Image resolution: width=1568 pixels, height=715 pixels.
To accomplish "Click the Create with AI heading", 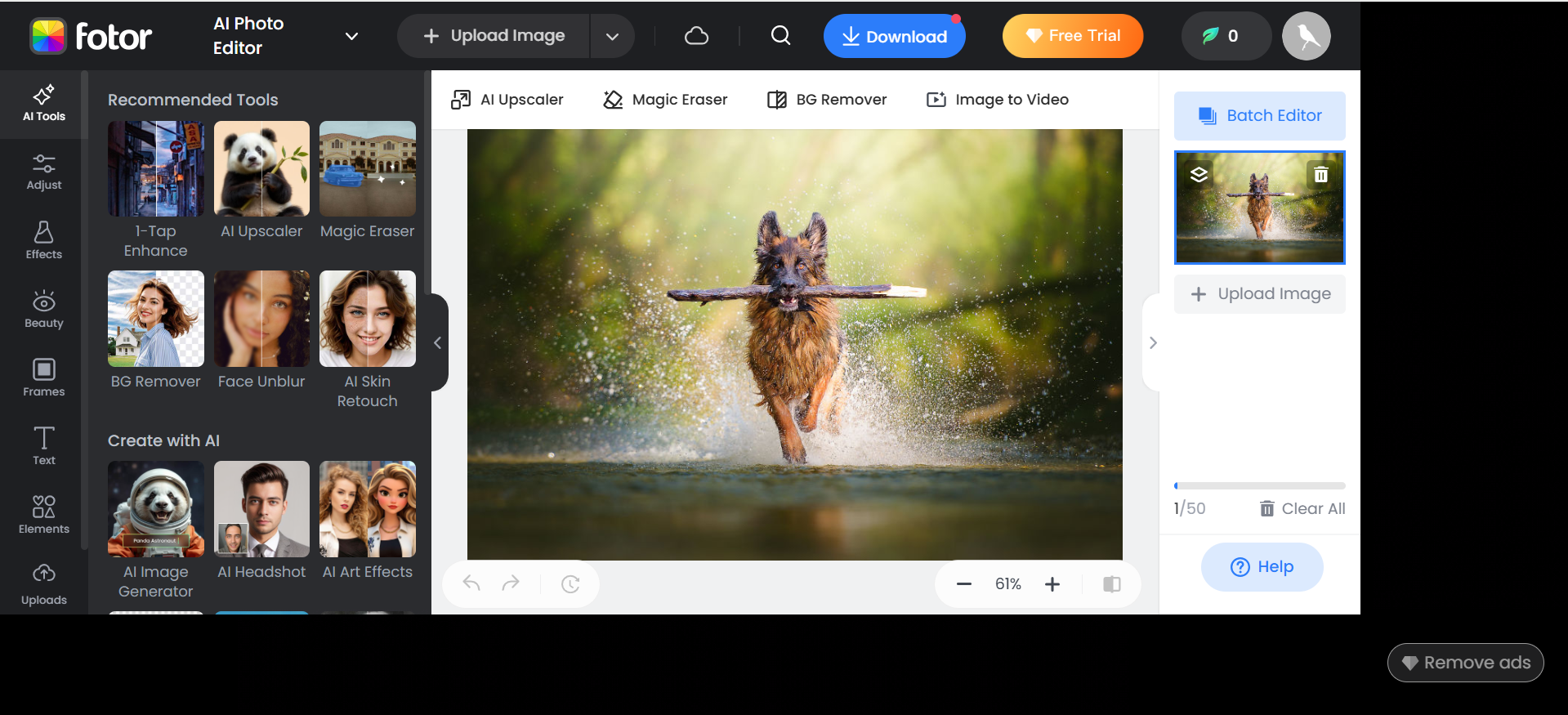I will coord(163,440).
